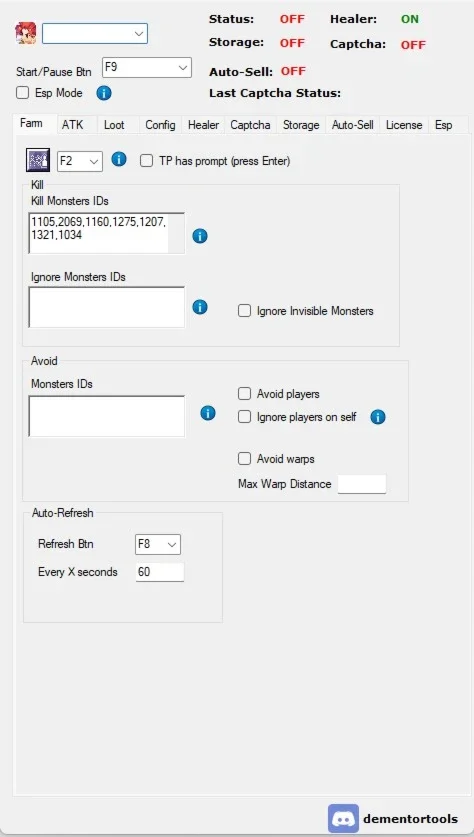Click the info icon beside Avoid Monsters IDs
474x837 pixels.
pyautogui.click(x=208, y=413)
